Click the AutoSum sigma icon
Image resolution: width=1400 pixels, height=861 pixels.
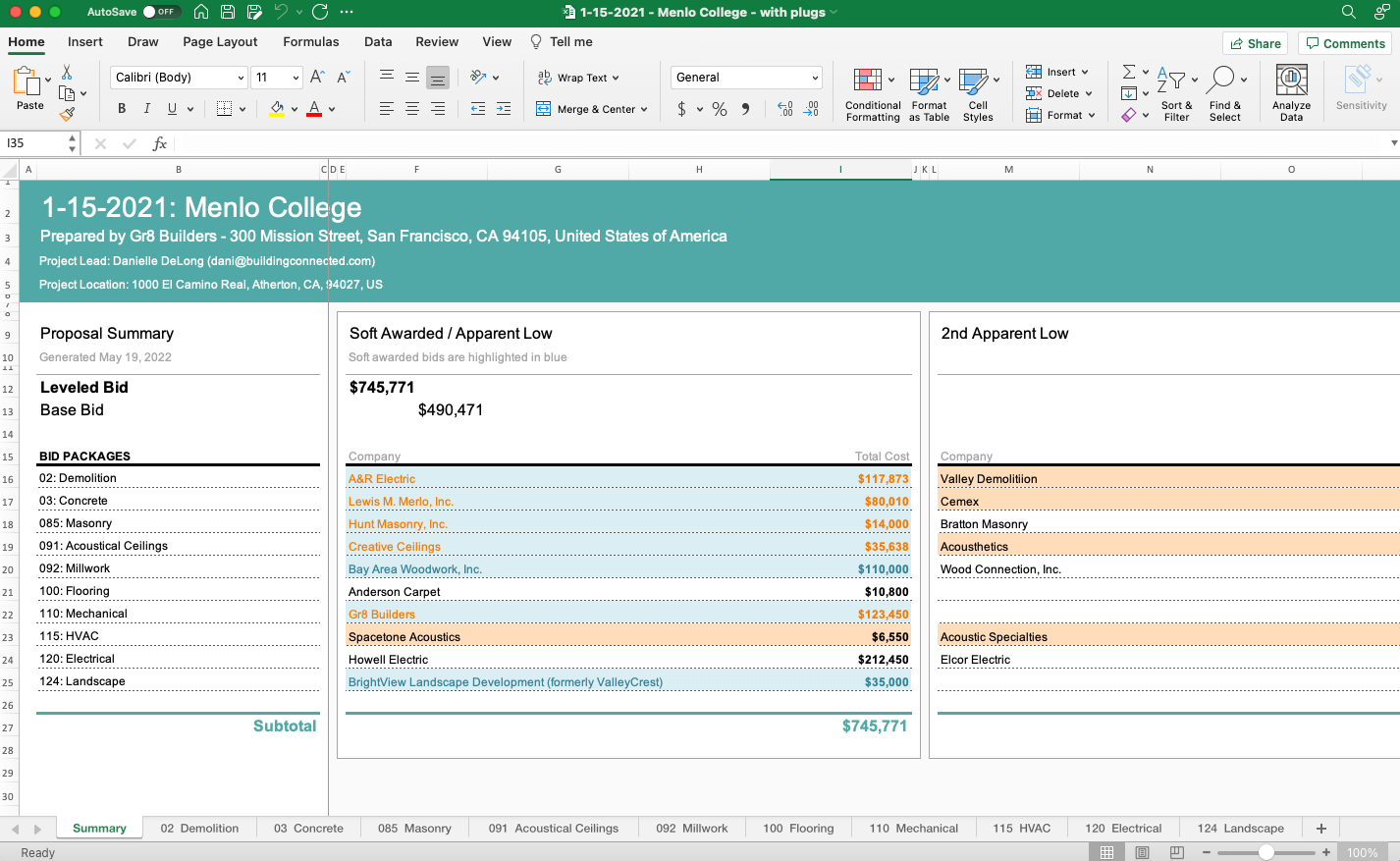1129,72
